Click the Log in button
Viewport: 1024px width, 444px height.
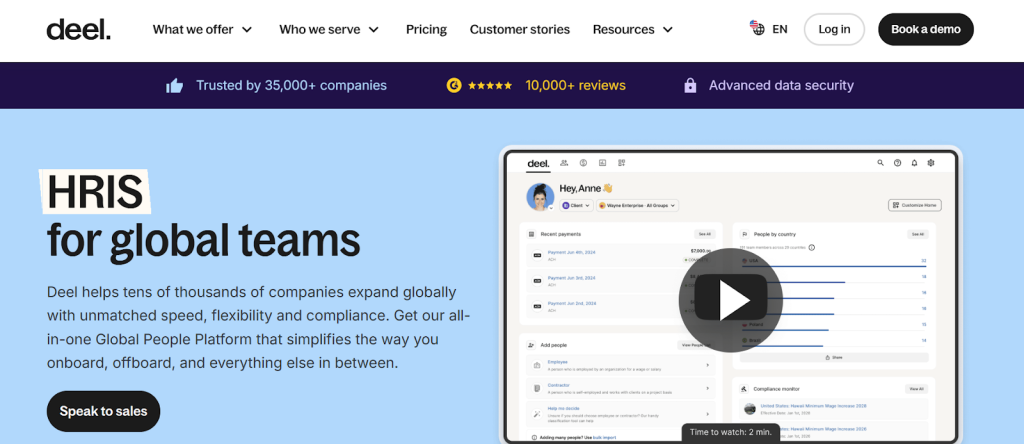click(x=834, y=29)
